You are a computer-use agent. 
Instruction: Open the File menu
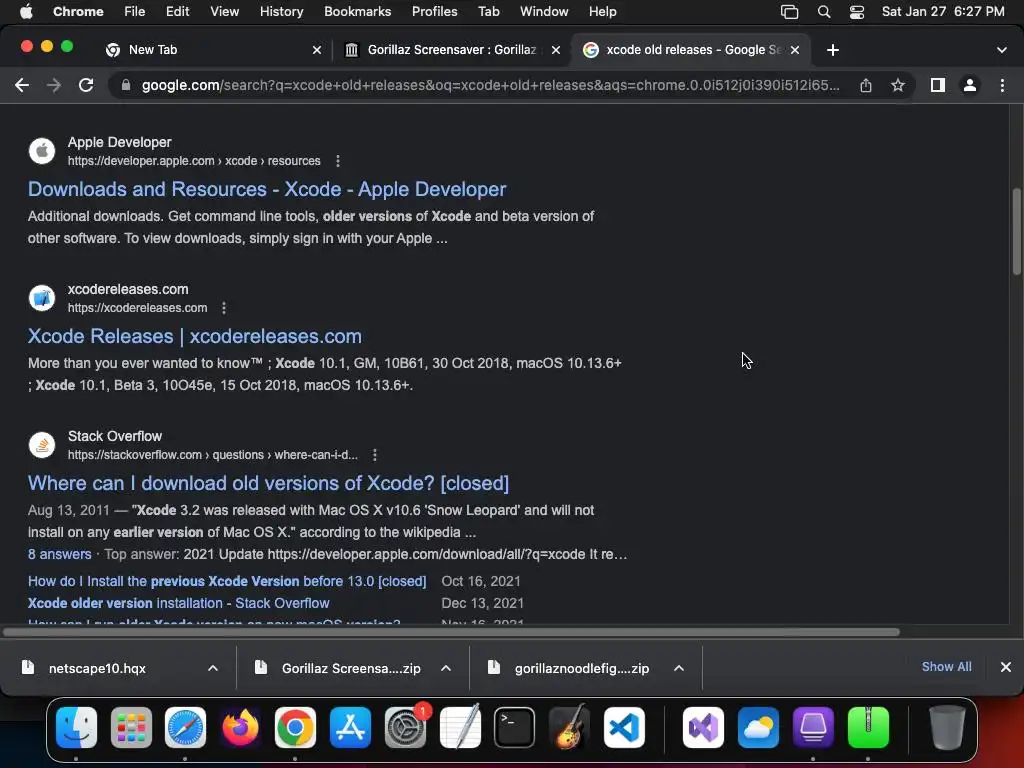[135, 12]
